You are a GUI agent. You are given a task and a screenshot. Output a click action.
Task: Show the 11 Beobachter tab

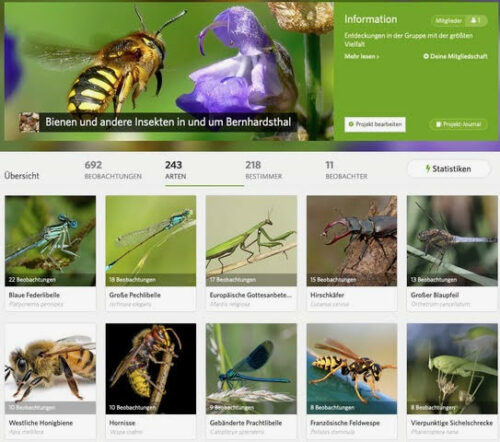[x=346, y=170]
